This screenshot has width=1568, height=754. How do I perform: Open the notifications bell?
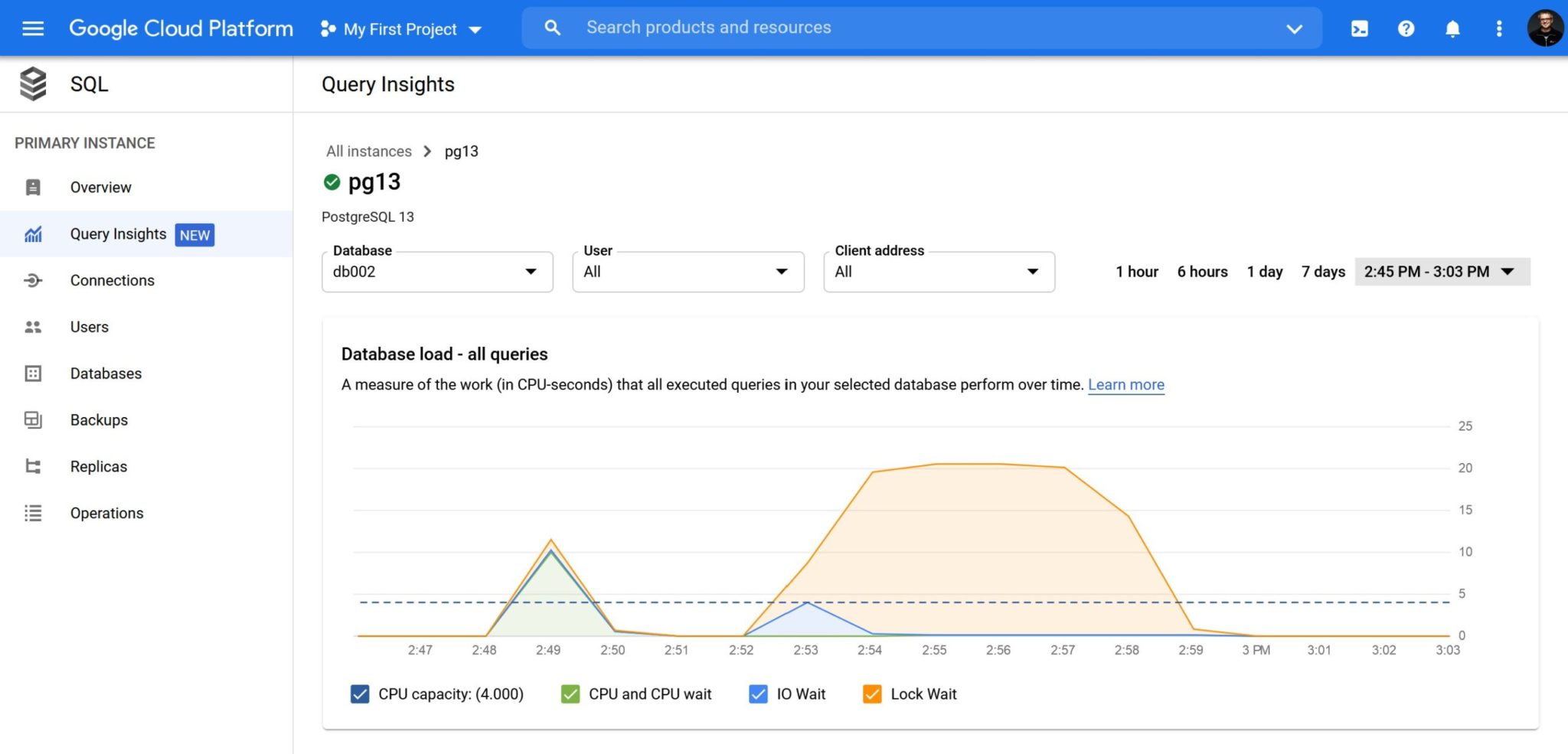tap(1452, 29)
